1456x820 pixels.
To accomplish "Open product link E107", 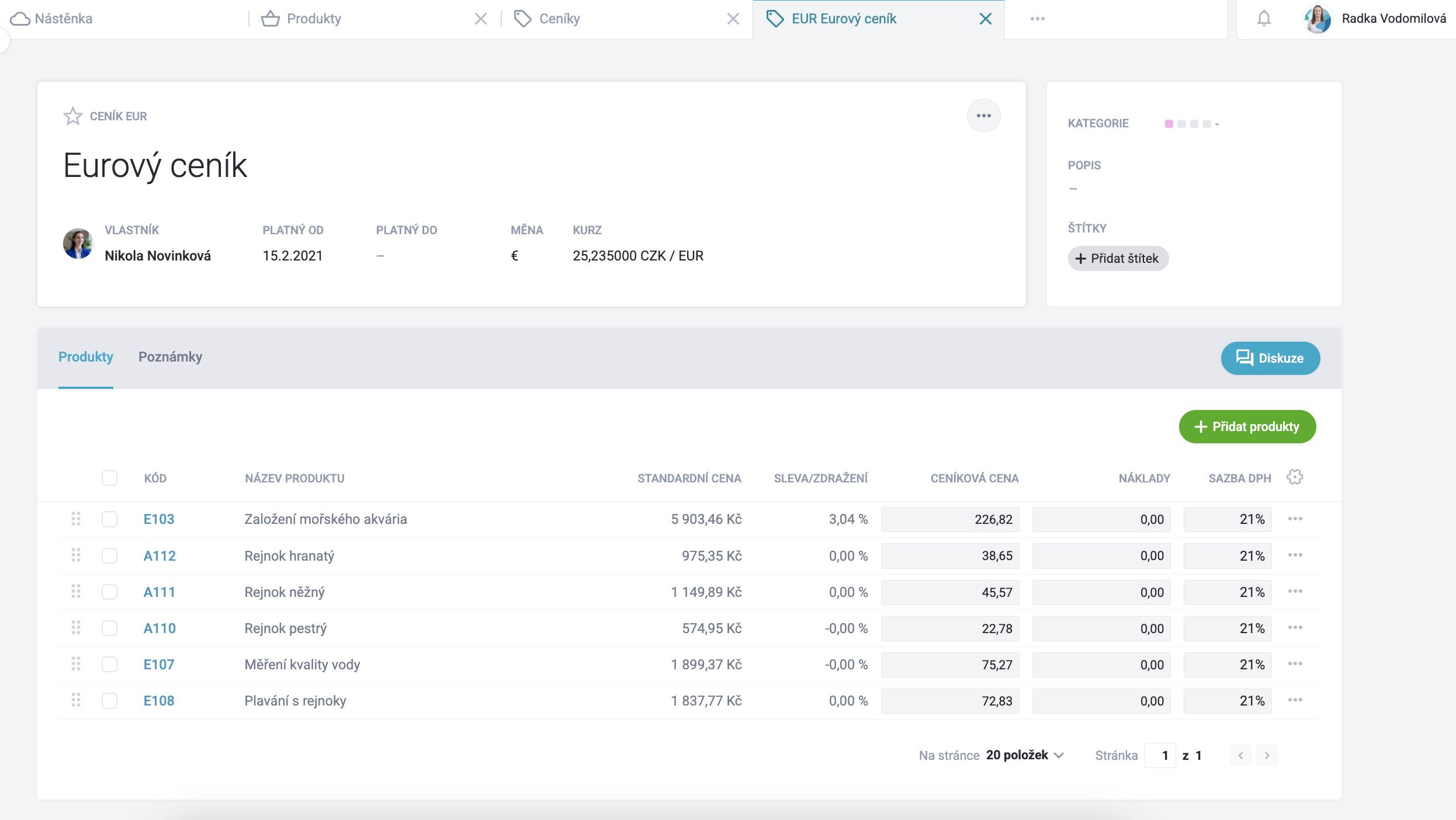I will point(159,664).
